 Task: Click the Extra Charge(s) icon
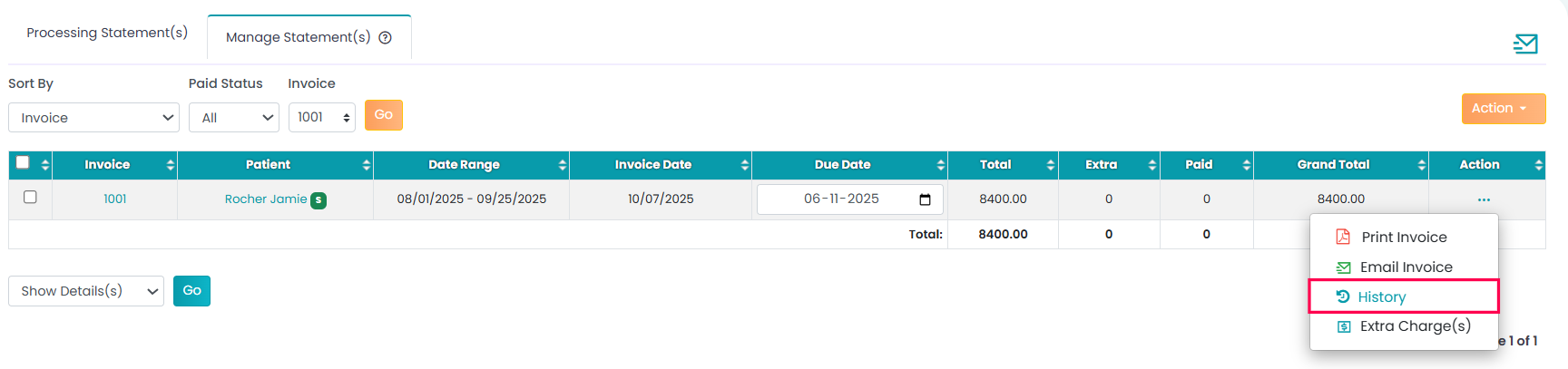click(1344, 326)
